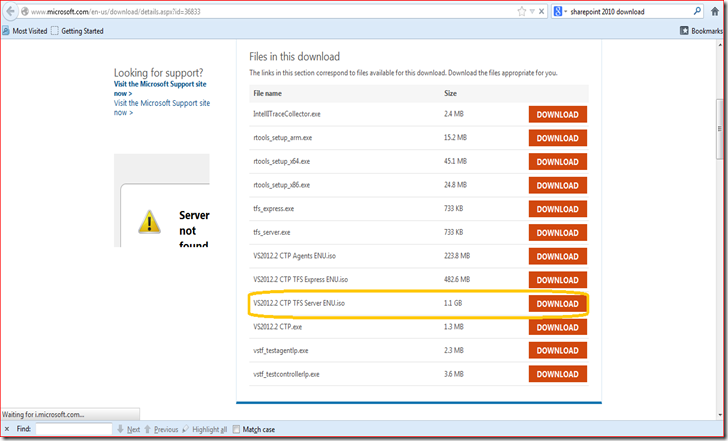Click Previous in the find bar
This screenshot has height=441, width=728.
(161, 429)
